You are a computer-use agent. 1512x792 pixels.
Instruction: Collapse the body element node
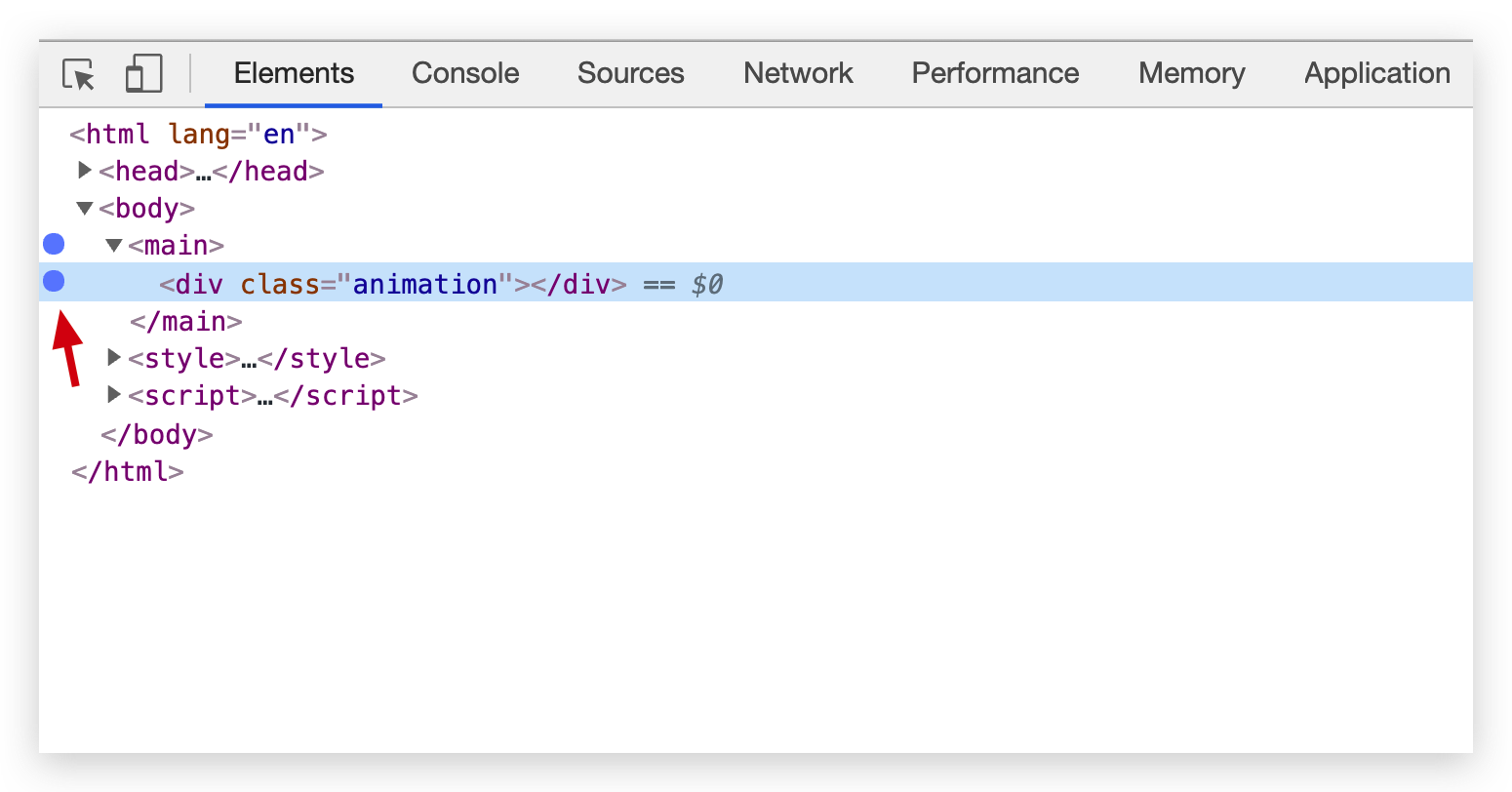coord(85,208)
